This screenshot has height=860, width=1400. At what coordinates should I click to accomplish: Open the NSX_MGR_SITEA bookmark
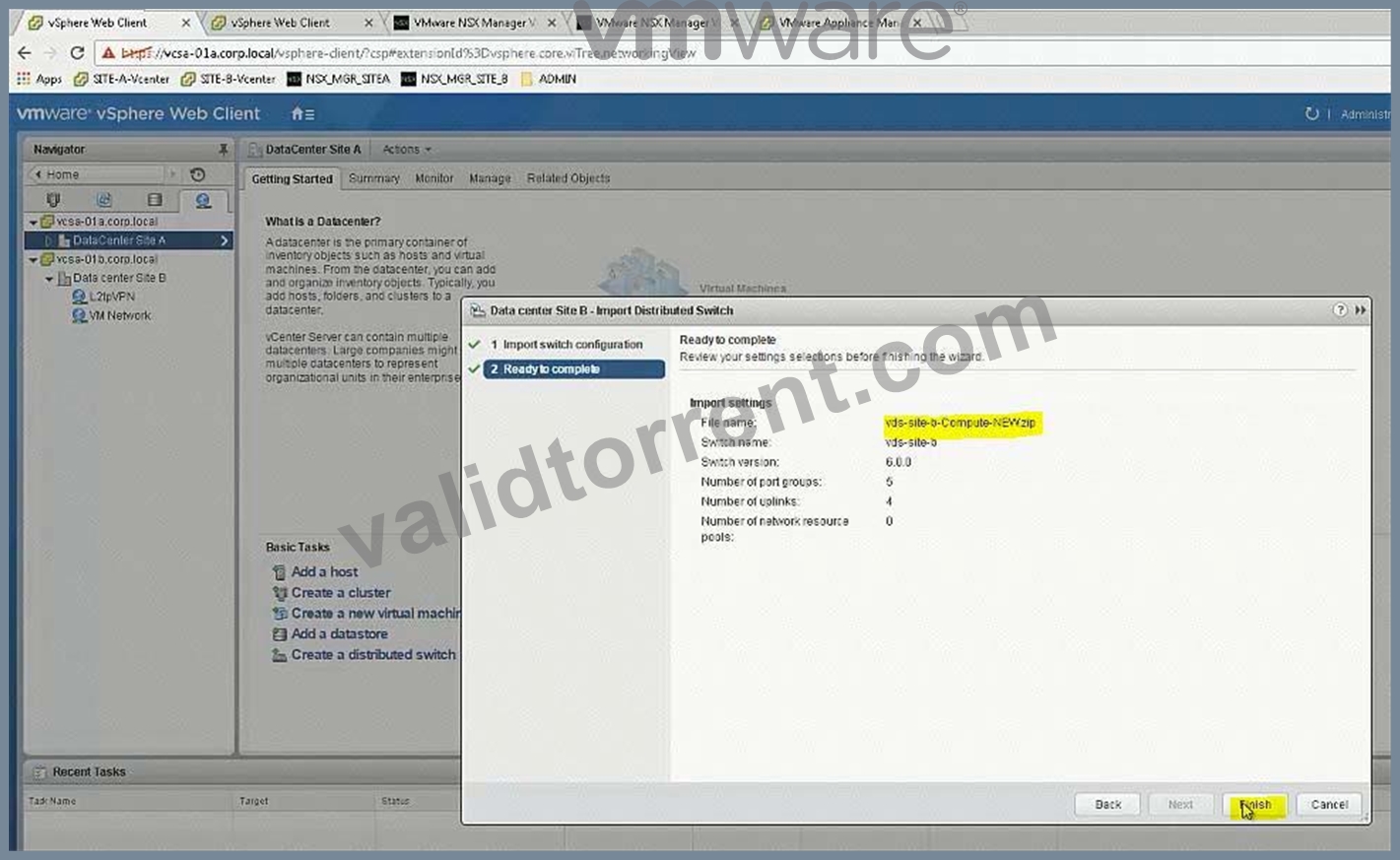338,79
